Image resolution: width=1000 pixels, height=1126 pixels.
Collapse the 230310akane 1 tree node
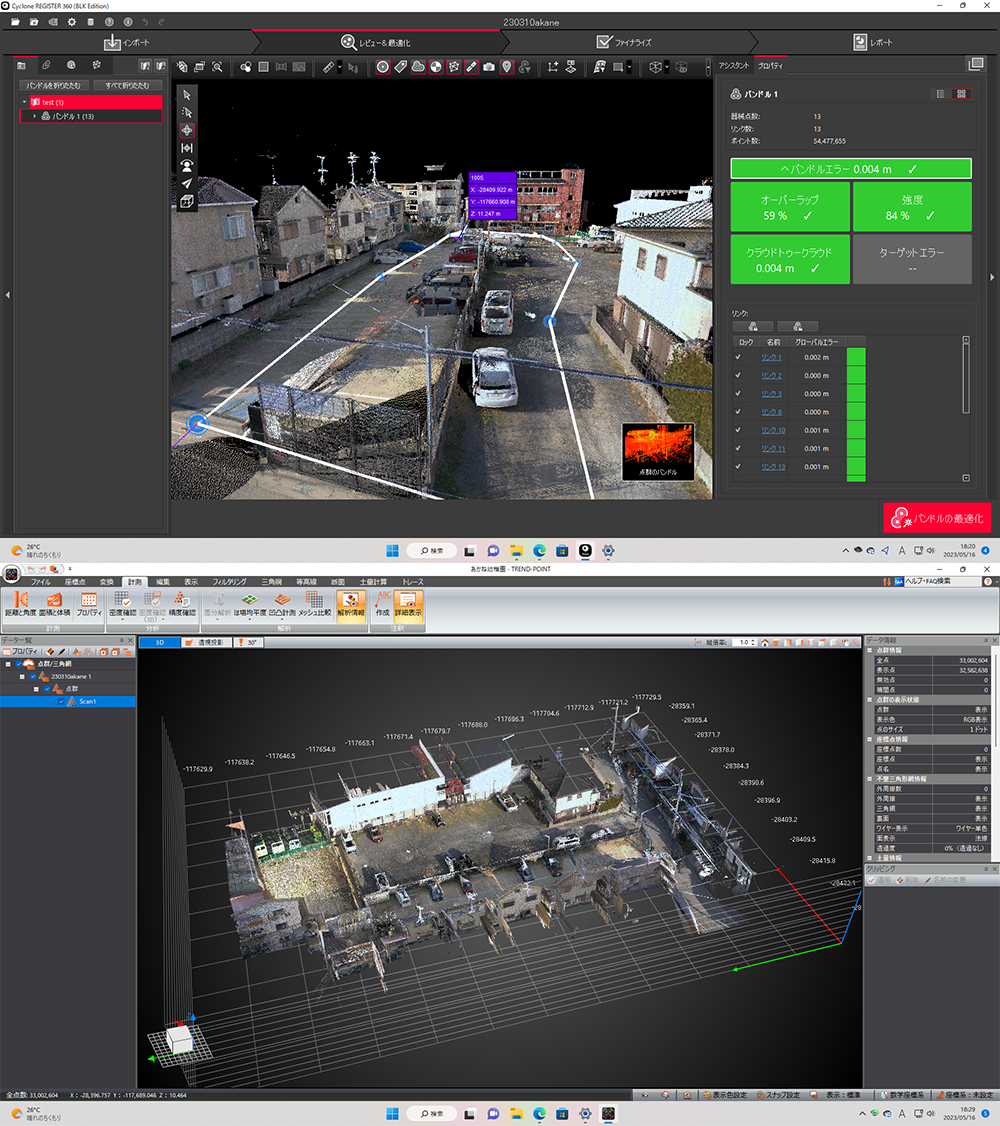(x=21, y=677)
